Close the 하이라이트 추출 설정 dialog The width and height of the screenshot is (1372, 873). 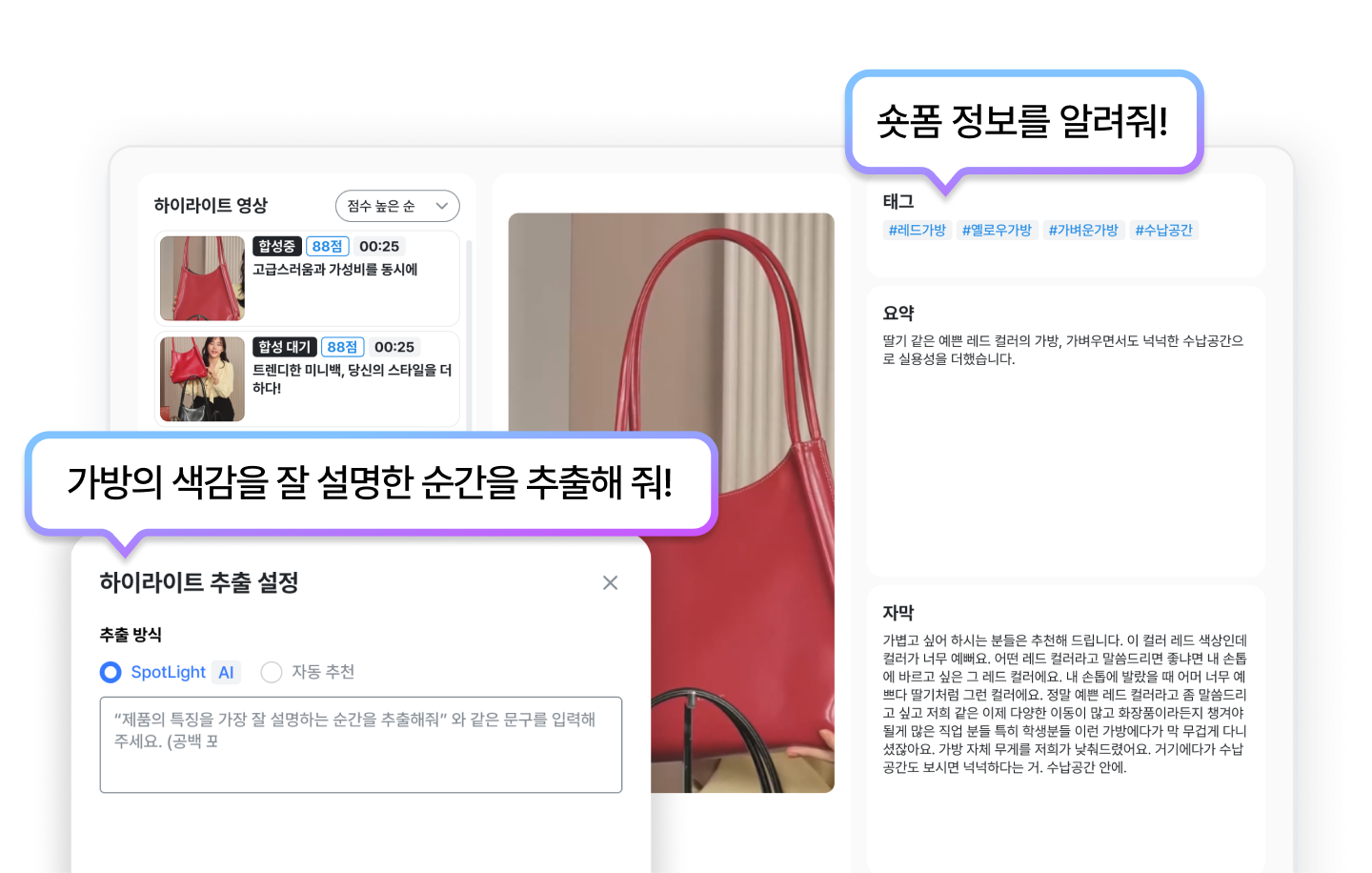pyautogui.click(x=610, y=582)
